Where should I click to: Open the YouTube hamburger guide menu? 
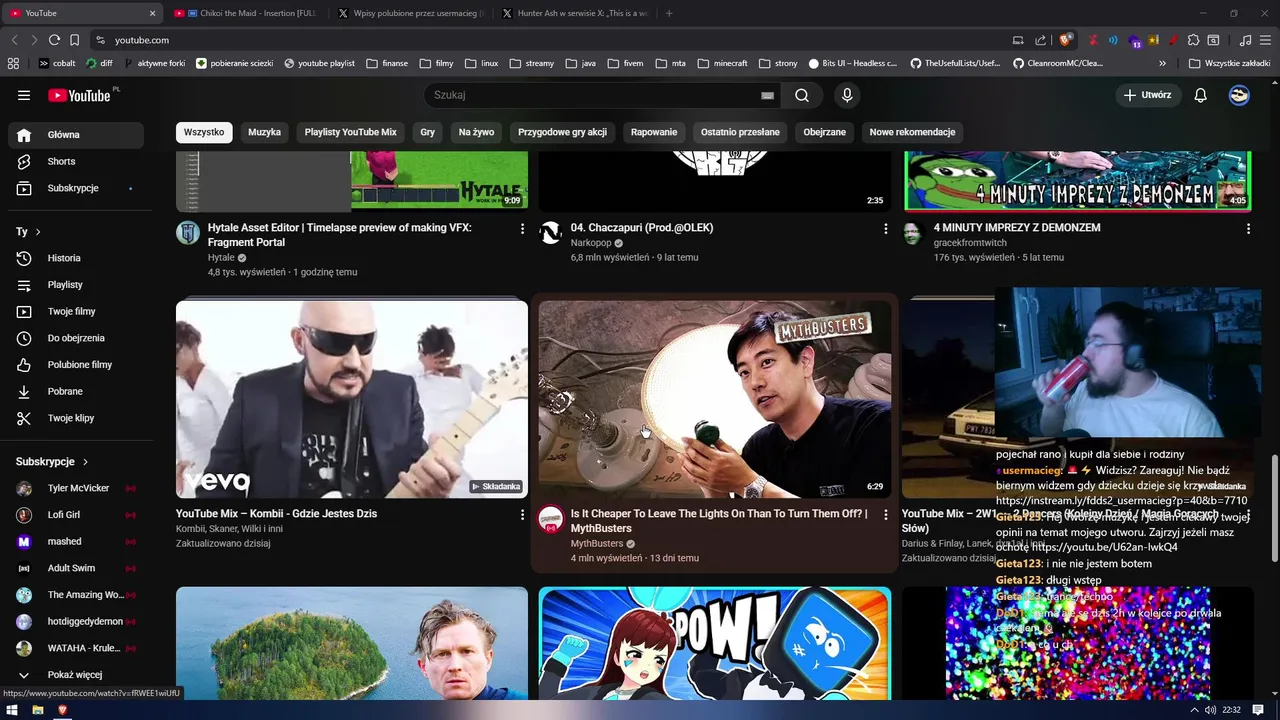[24, 95]
